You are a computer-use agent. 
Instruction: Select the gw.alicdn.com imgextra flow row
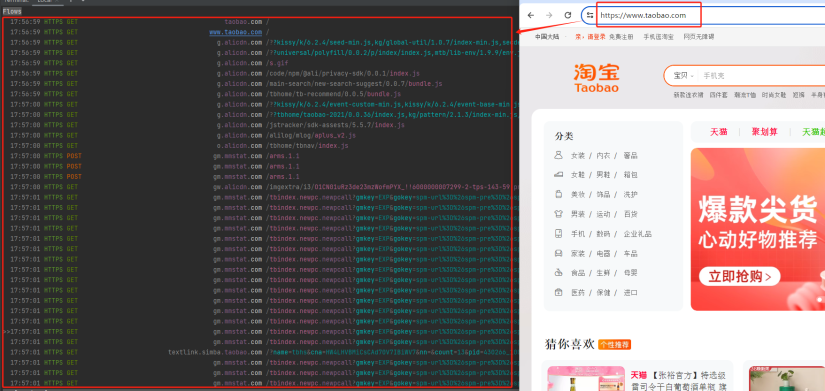[257, 187]
